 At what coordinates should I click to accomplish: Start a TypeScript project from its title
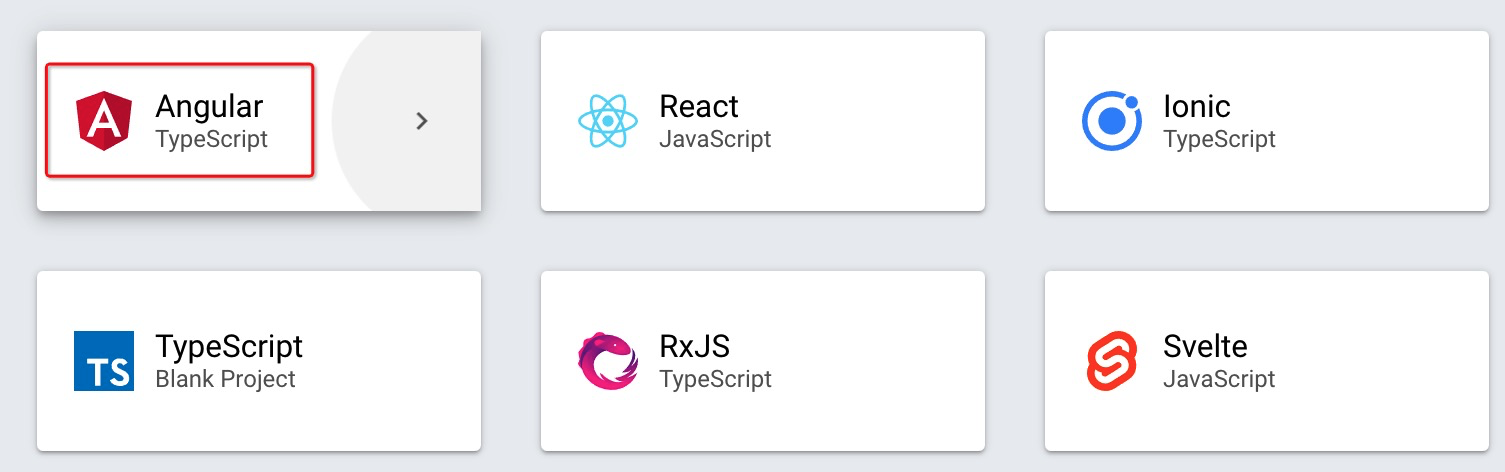tap(229, 347)
